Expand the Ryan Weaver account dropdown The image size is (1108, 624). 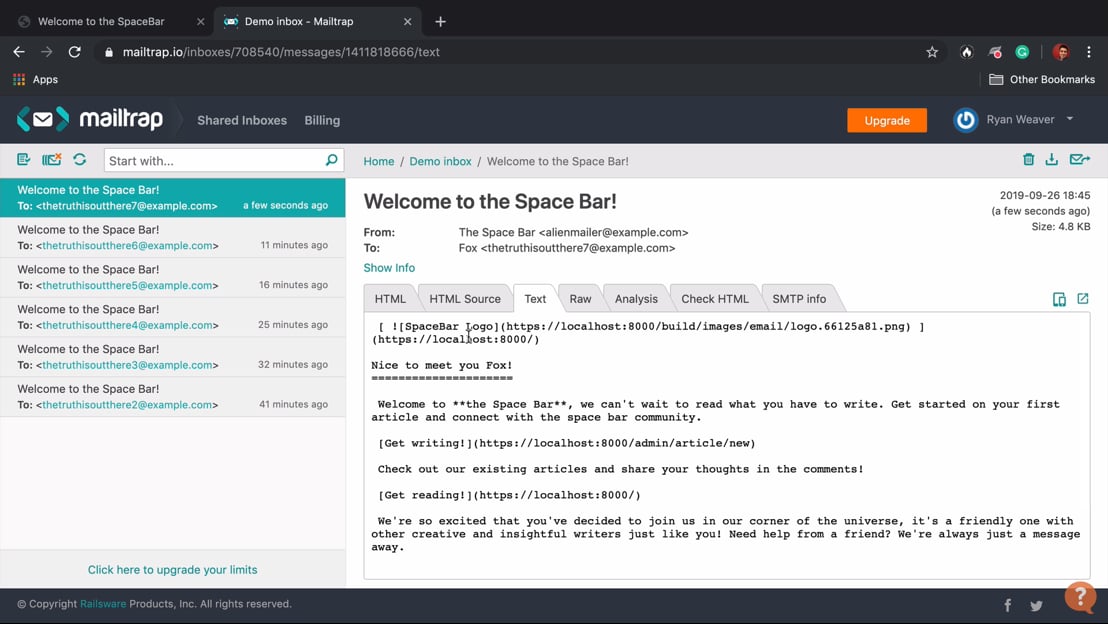click(1070, 119)
